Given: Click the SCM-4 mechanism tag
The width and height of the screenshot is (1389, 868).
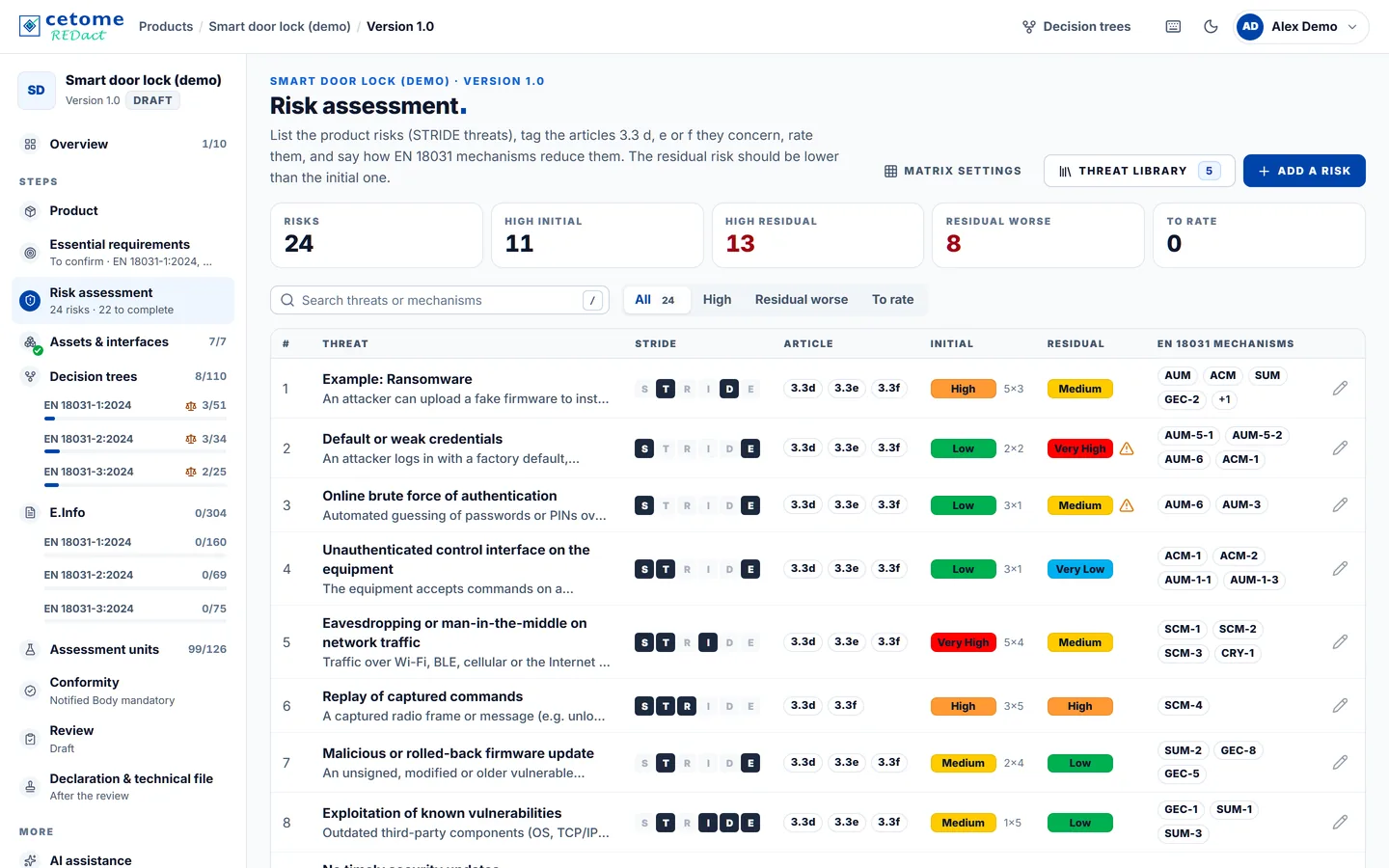Looking at the screenshot, I should point(1183,706).
